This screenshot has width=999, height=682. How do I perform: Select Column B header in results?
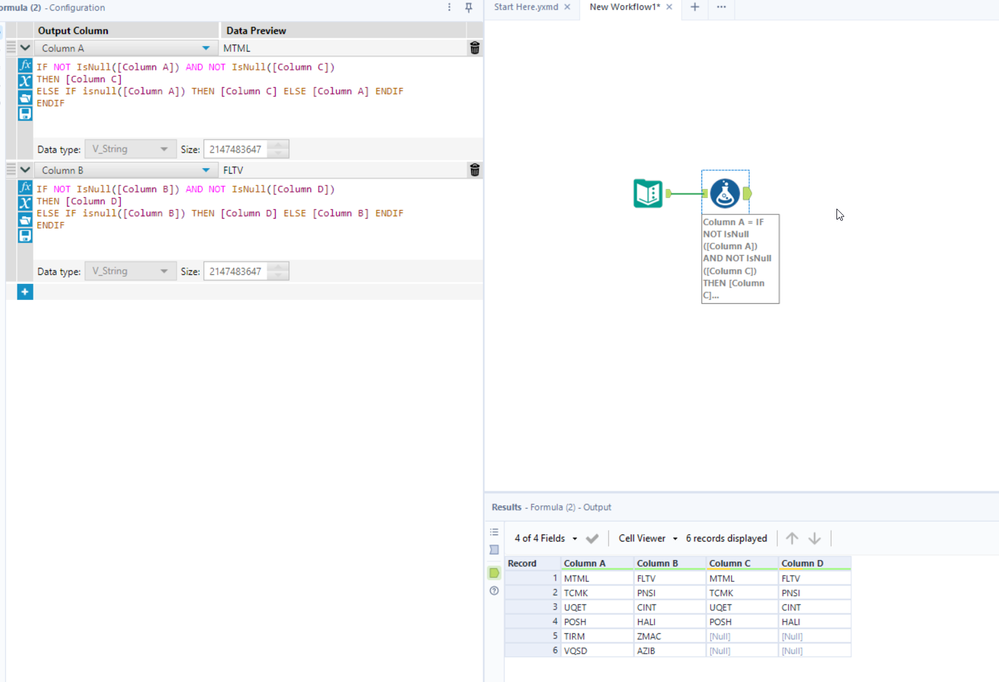coord(670,563)
